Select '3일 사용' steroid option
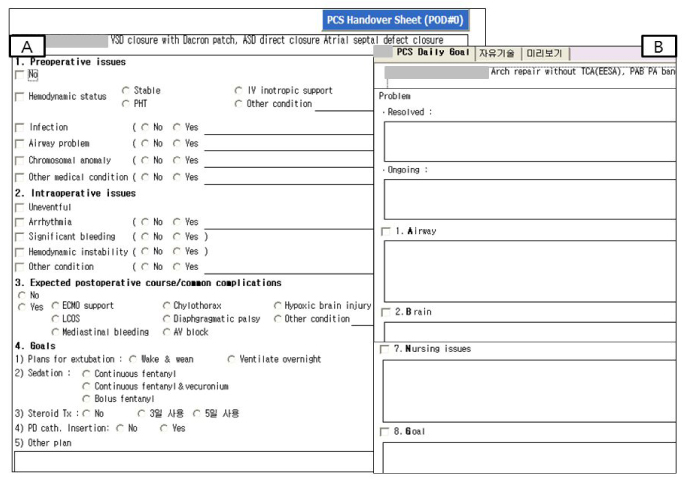This screenshot has height=487, width=686. [141, 413]
